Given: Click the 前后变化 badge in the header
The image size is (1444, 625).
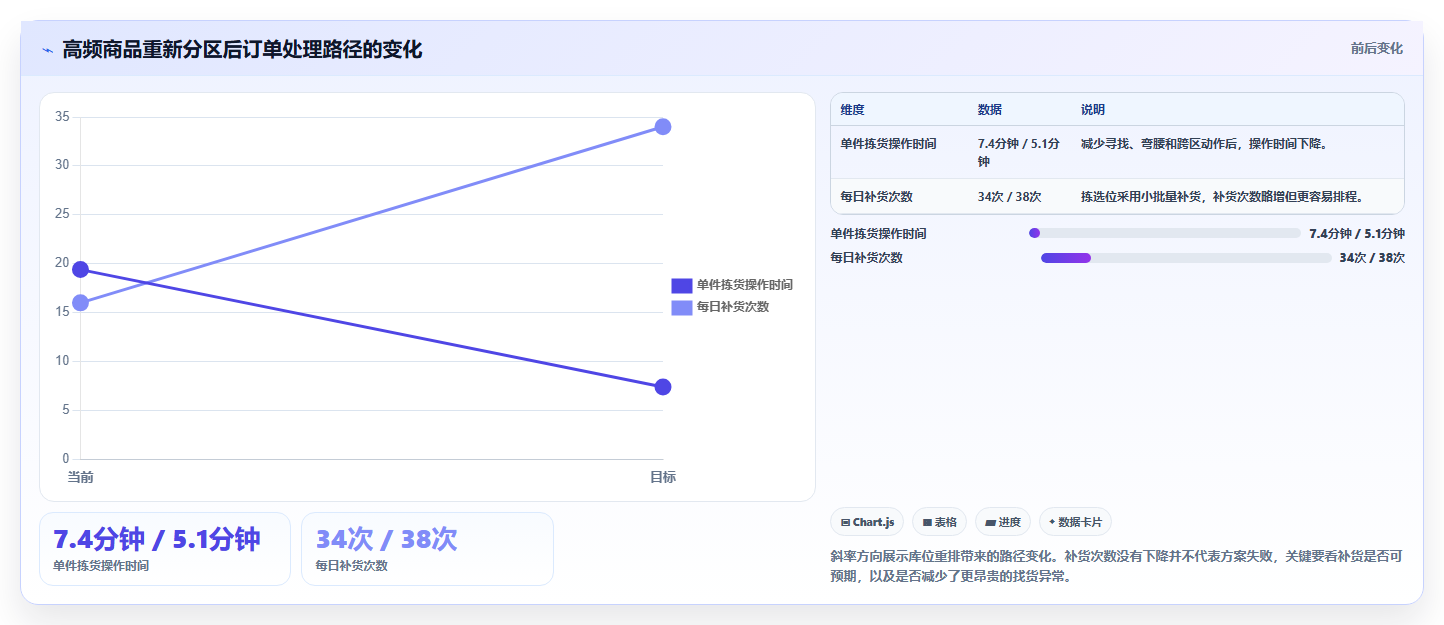Looking at the screenshot, I should 1377,48.
